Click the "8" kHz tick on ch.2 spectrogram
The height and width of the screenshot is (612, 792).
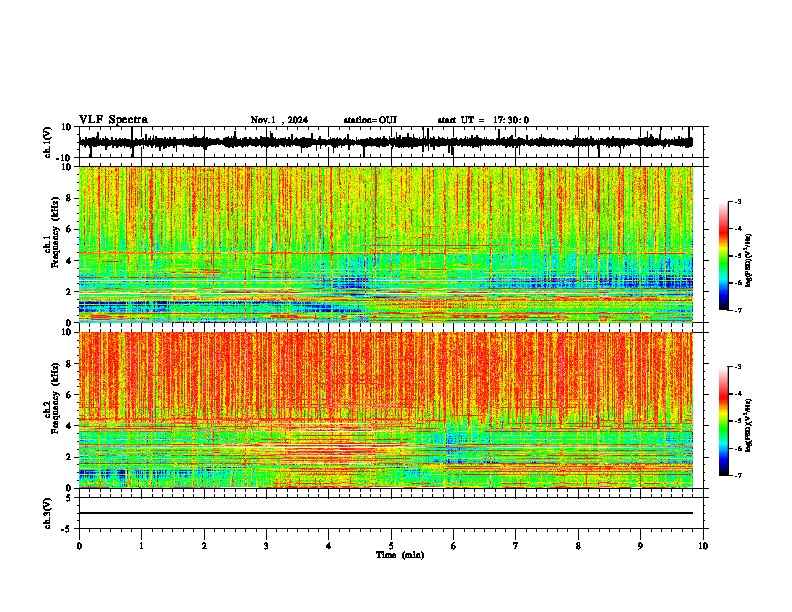(69, 364)
